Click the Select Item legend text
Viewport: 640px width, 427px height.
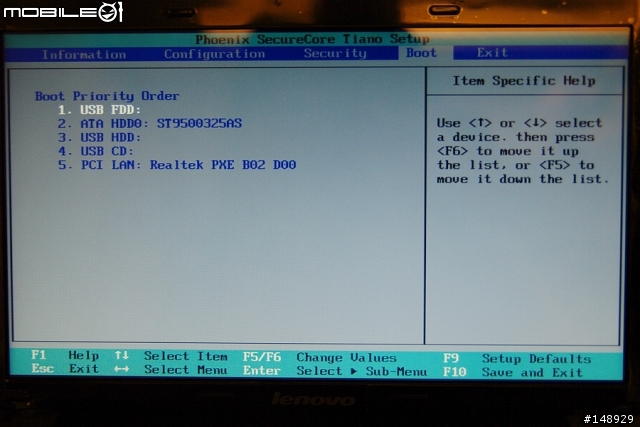186,356
